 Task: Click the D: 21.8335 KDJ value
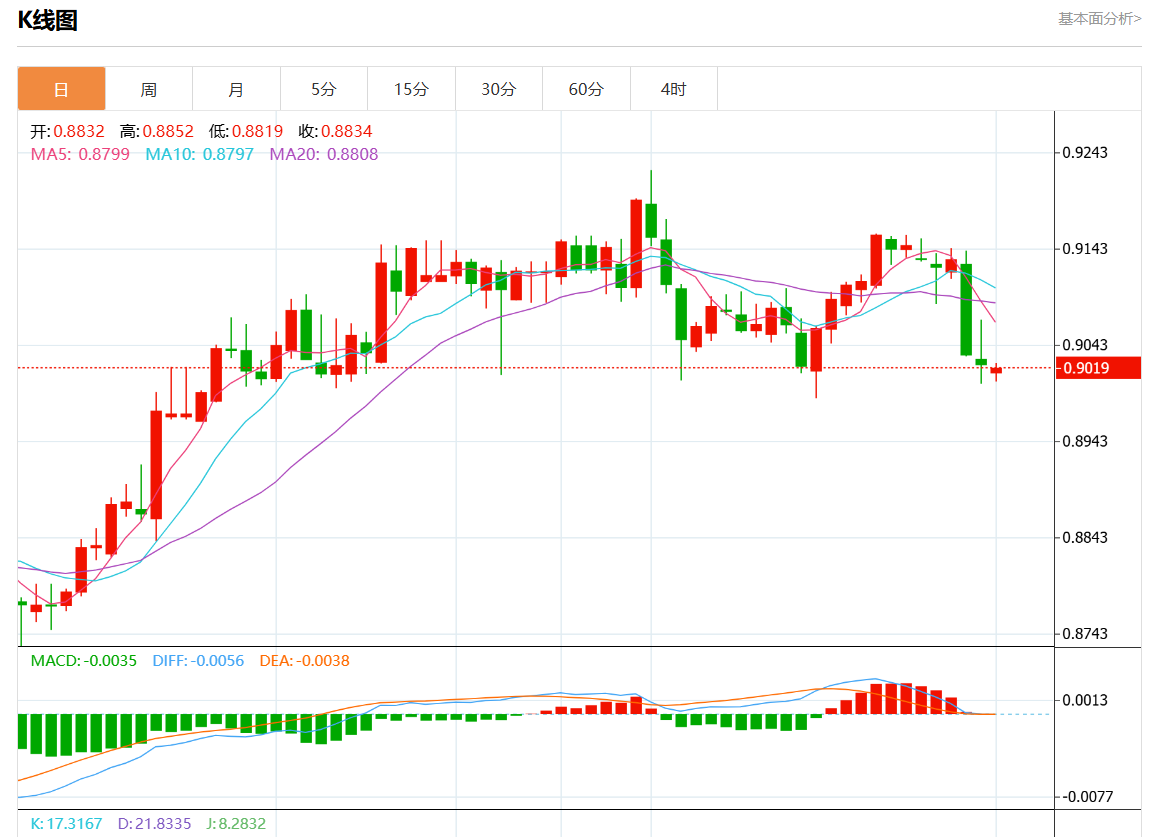click(154, 823)
